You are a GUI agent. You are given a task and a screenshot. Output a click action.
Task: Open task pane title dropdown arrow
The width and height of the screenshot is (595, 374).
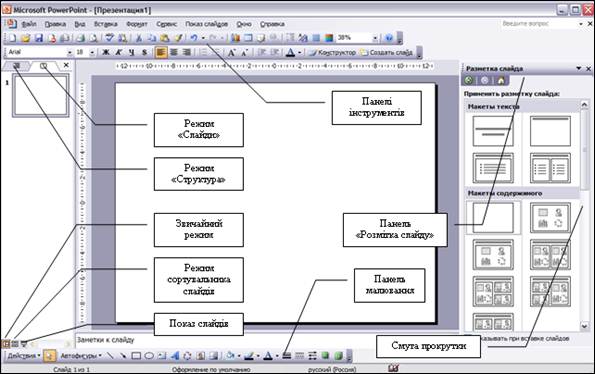579,68
